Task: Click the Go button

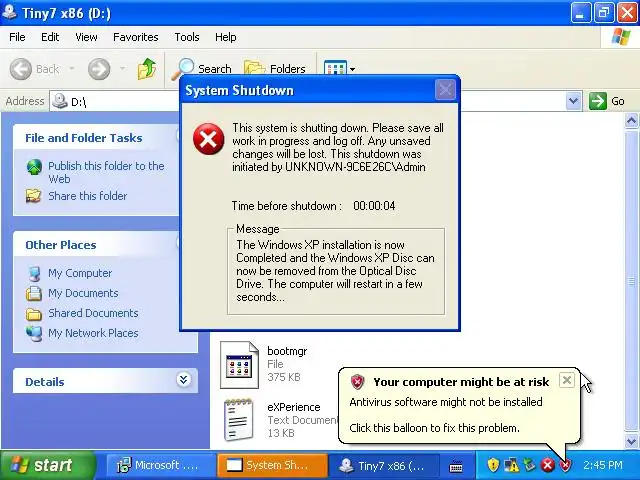Action: (x=607, y=101)
